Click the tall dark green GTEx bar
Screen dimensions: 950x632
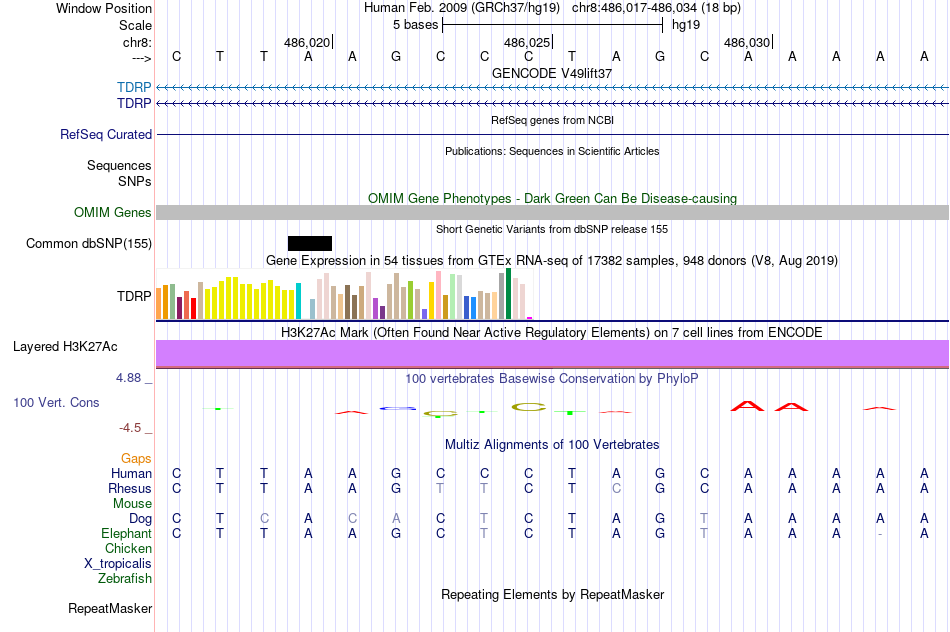pos(508,294)
